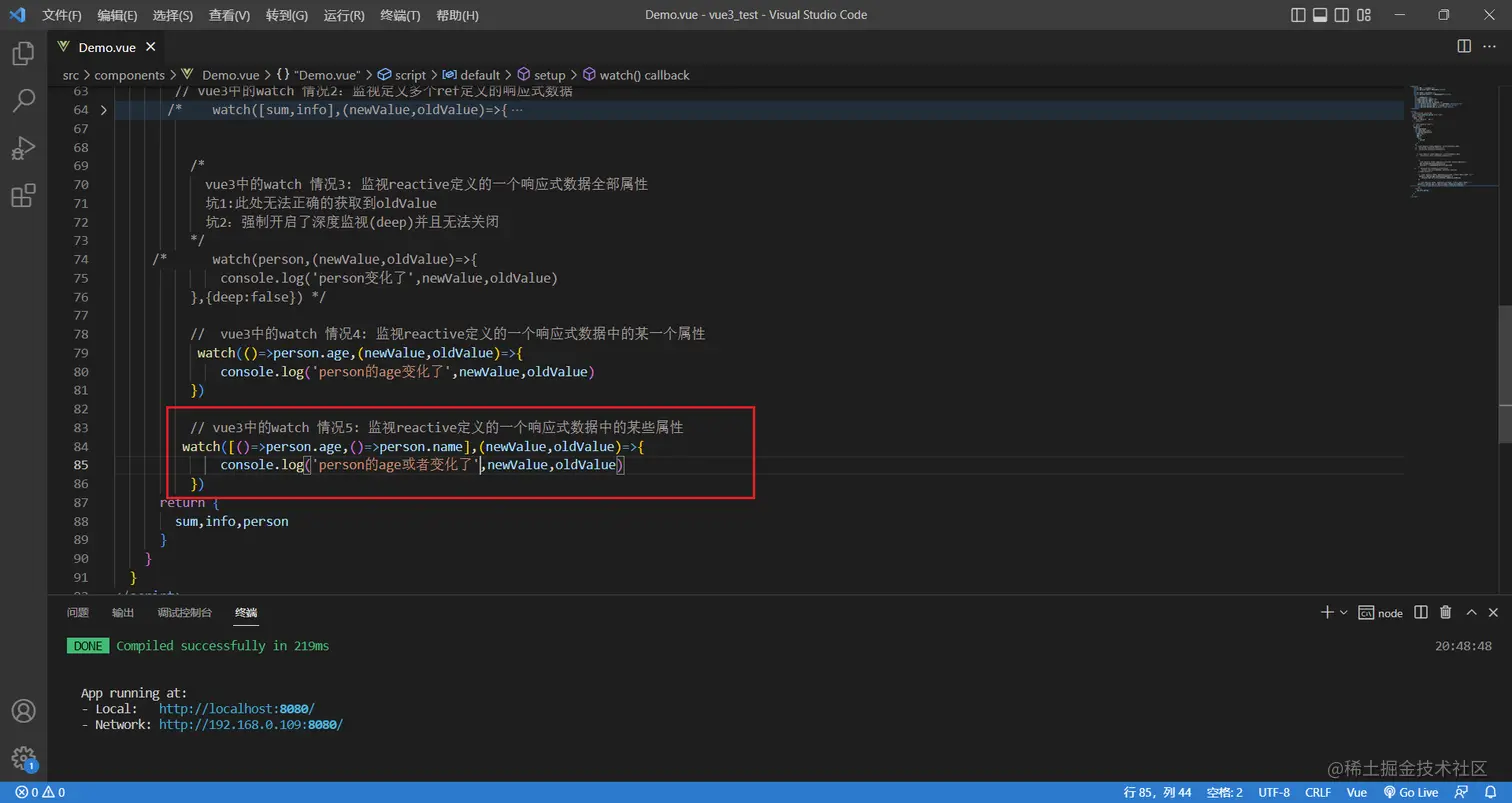Click the editor vertical scrollbar thumb
Screen dimensions: 1512x803
pos(1505,373)
